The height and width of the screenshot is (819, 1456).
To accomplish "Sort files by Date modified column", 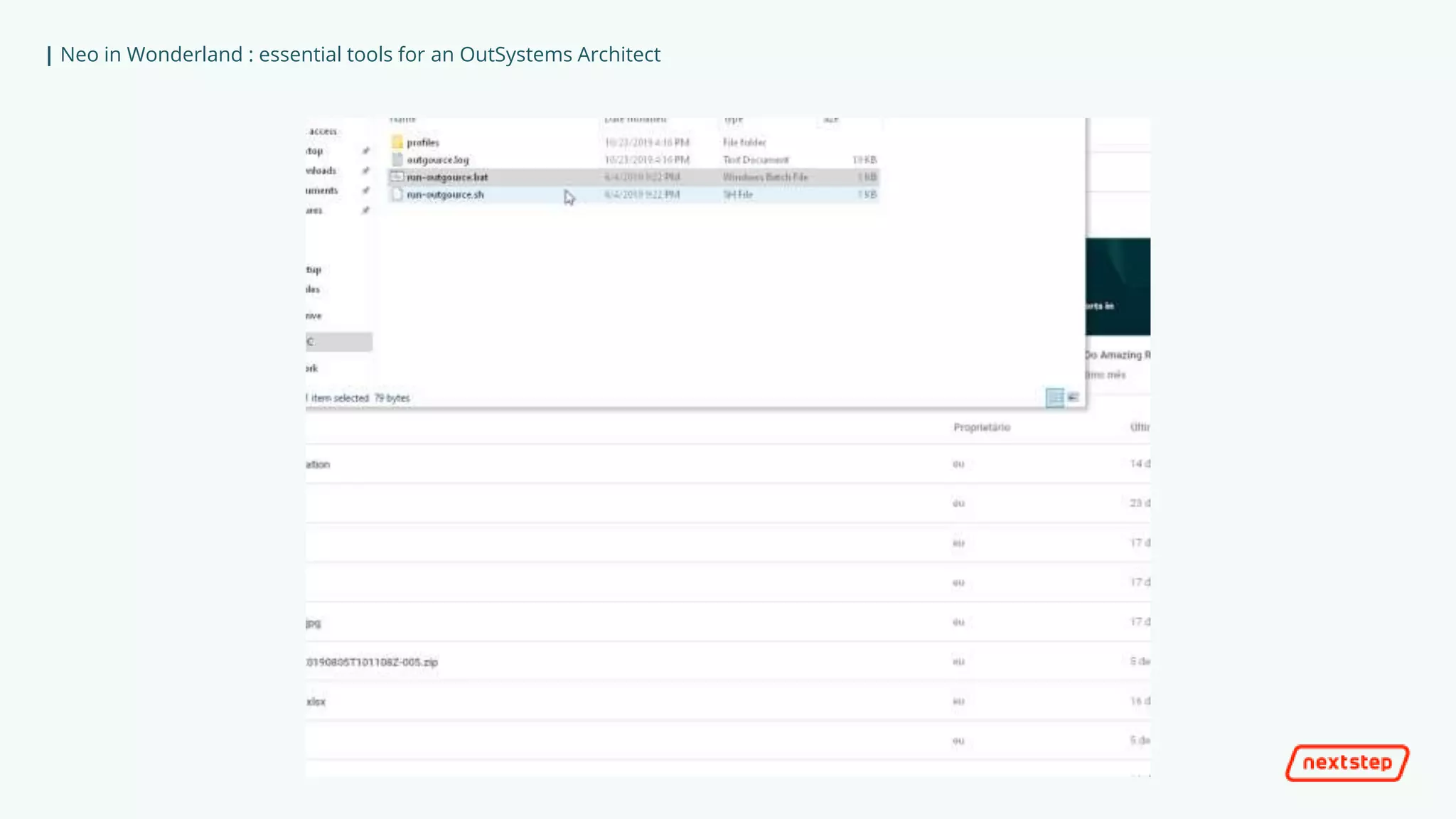I will [636, 119].
